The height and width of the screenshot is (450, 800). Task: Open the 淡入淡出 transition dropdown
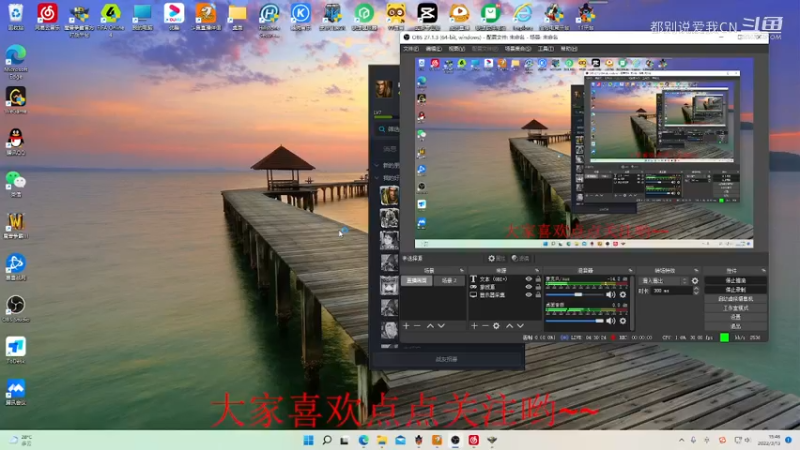click(664, 281)
